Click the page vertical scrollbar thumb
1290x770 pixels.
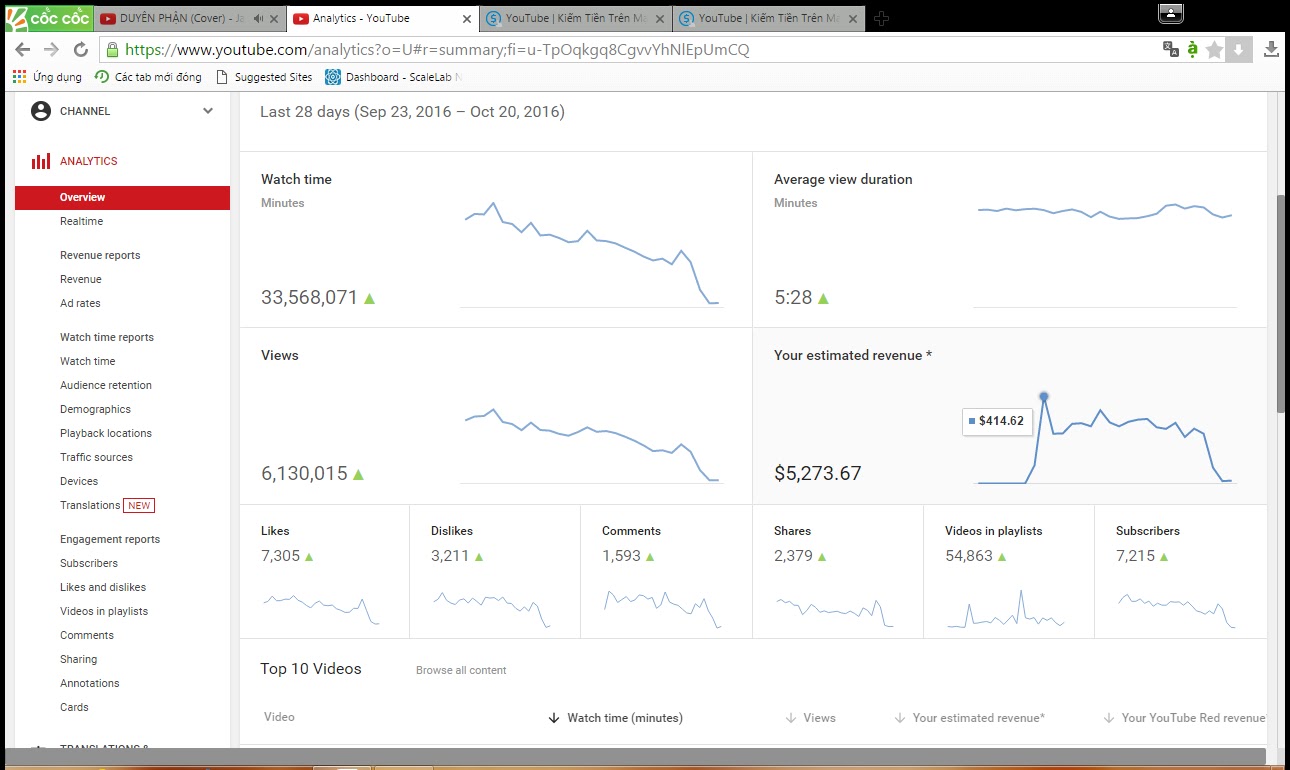pyautogui.click(x=1282, y=303)
